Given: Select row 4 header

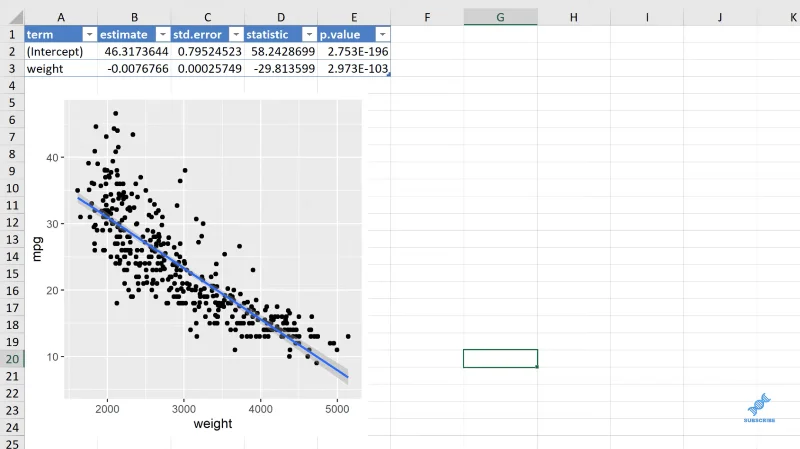Looking at the screenshot, I should tap(12, 86).
